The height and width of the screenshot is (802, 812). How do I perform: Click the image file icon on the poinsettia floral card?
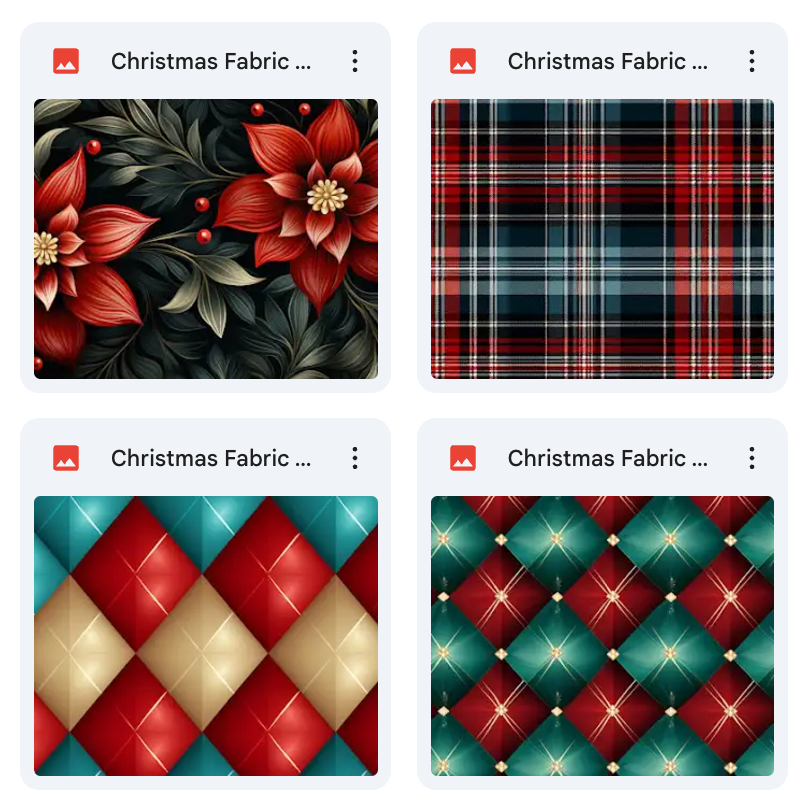coord(66,61)
